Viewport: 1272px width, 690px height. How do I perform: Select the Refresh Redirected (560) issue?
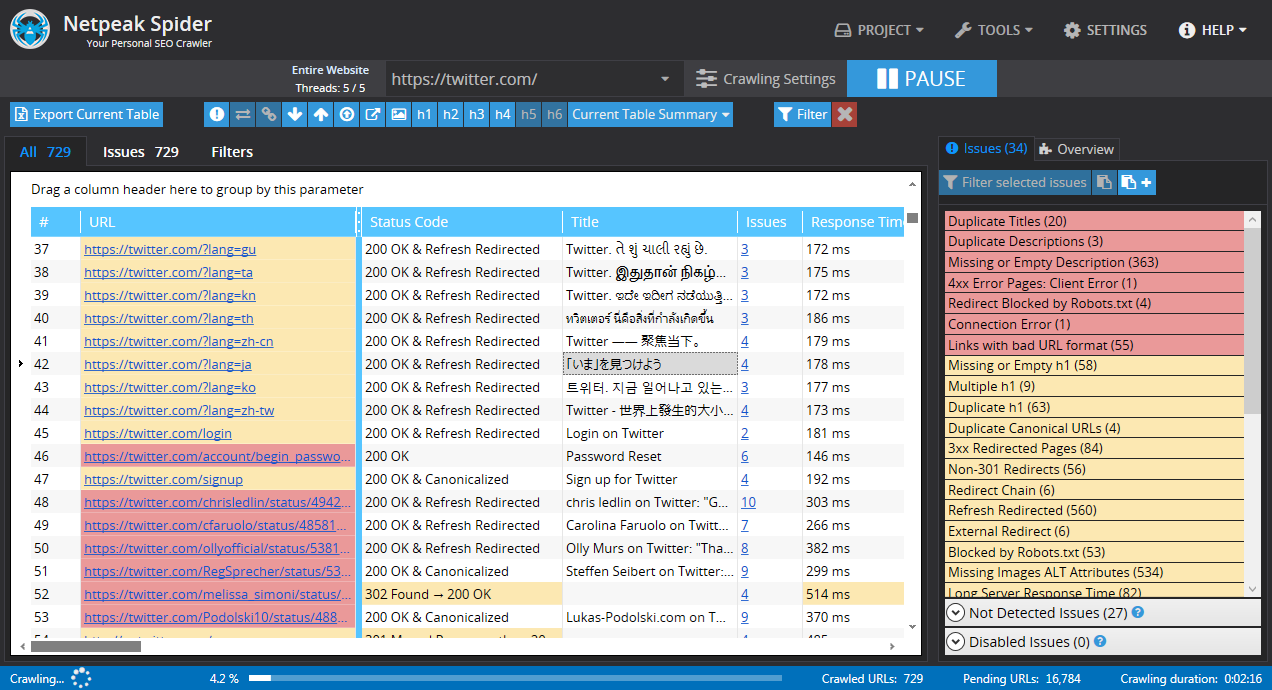click(x=1094, y=510)
